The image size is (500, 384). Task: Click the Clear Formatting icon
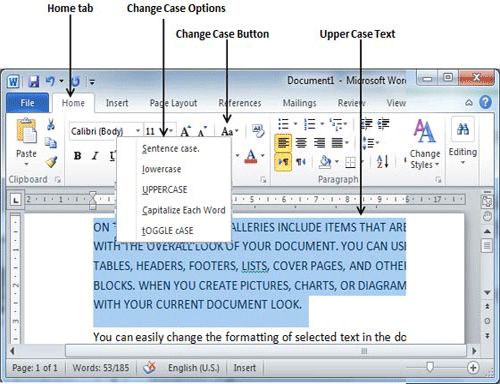click(x=258, y=131)
